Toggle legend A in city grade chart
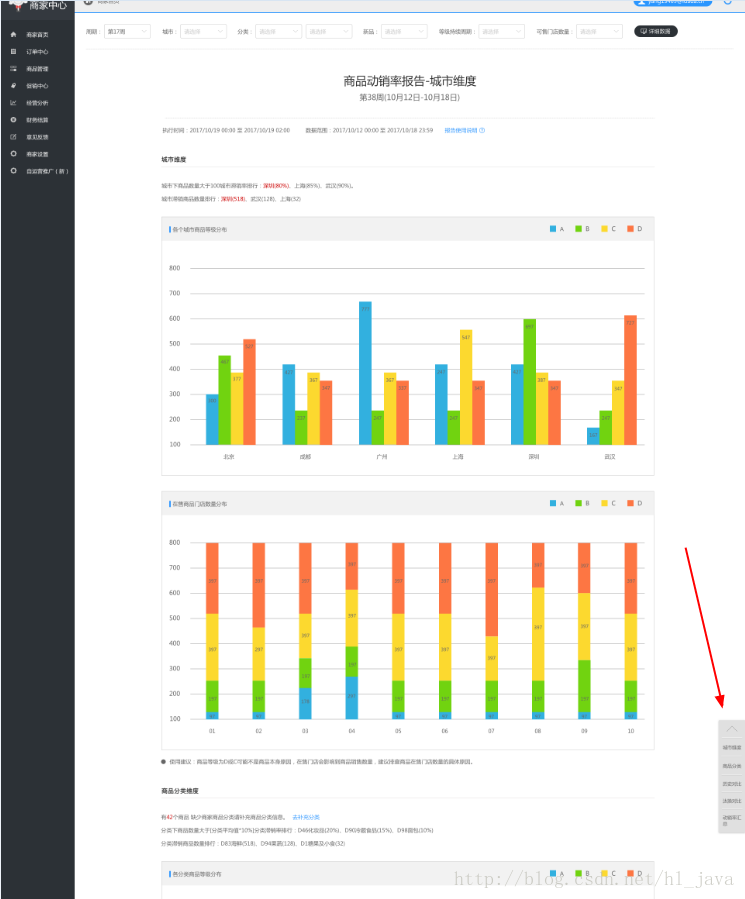 coord(557,229)
